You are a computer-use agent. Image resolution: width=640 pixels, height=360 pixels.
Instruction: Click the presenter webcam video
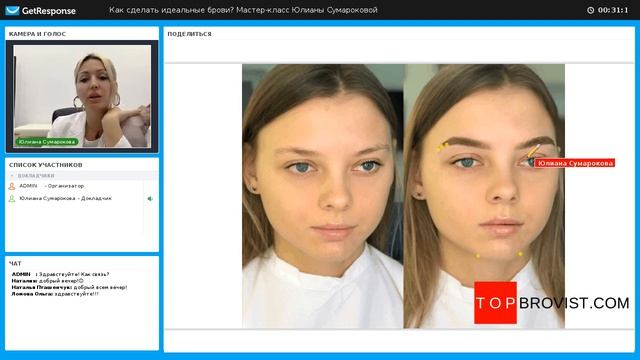tap(82, 96)
